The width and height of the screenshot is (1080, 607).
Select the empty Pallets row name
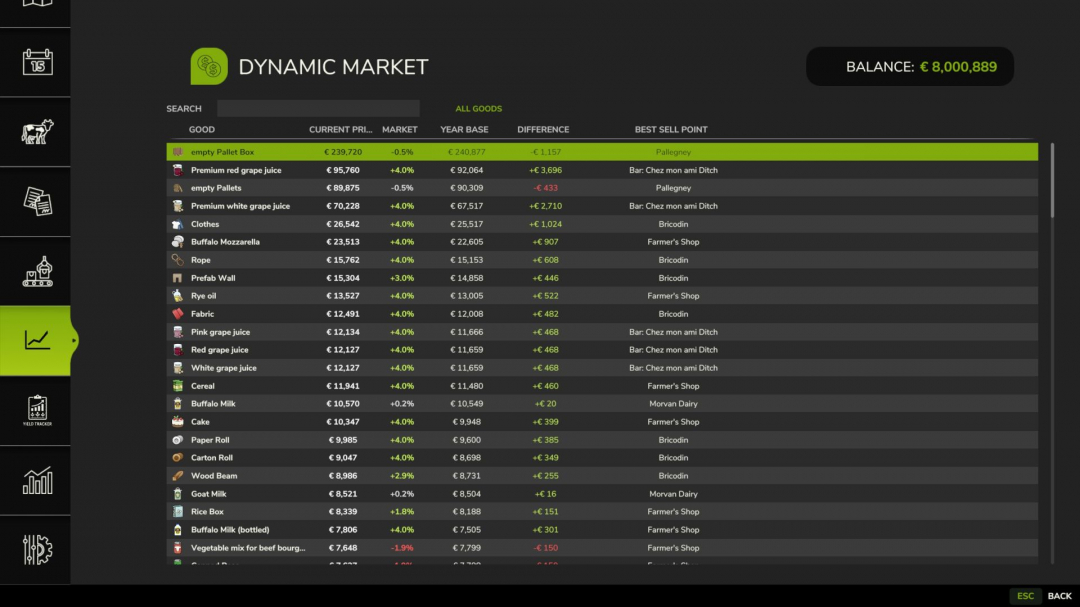pyautogui.click(x=216, y=188)
